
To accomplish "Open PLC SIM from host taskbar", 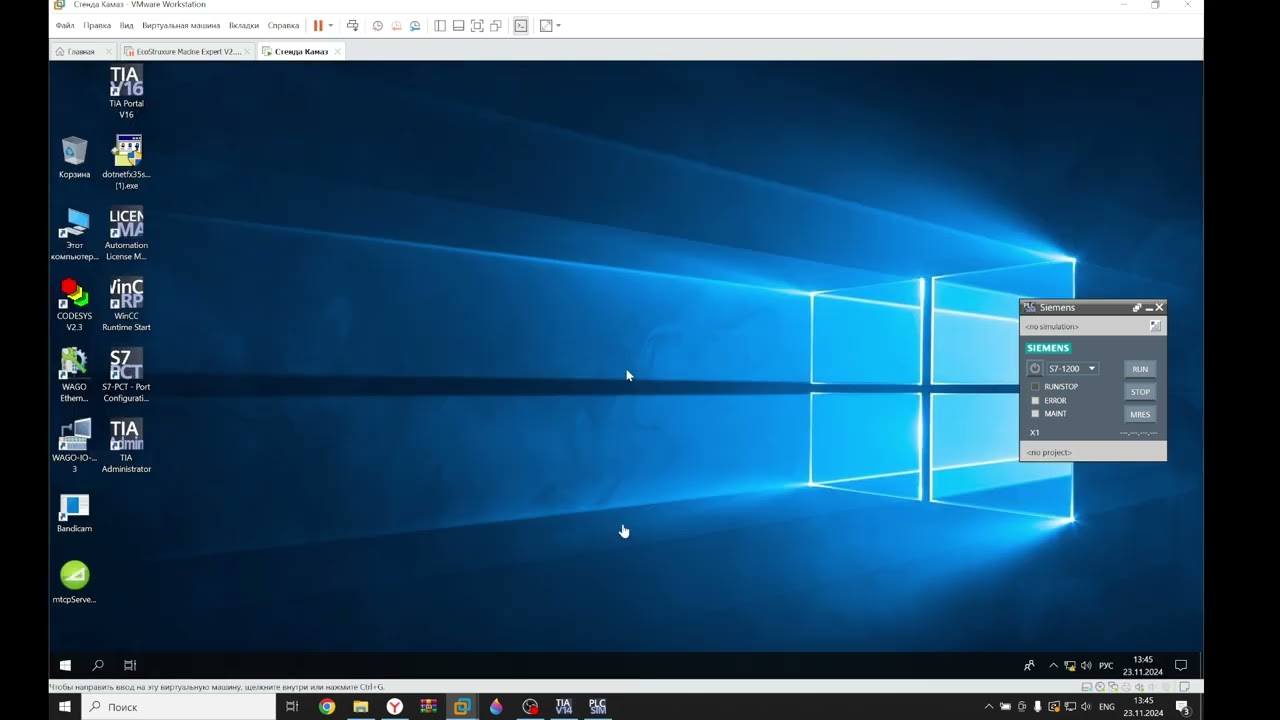I will click(597, 706).
